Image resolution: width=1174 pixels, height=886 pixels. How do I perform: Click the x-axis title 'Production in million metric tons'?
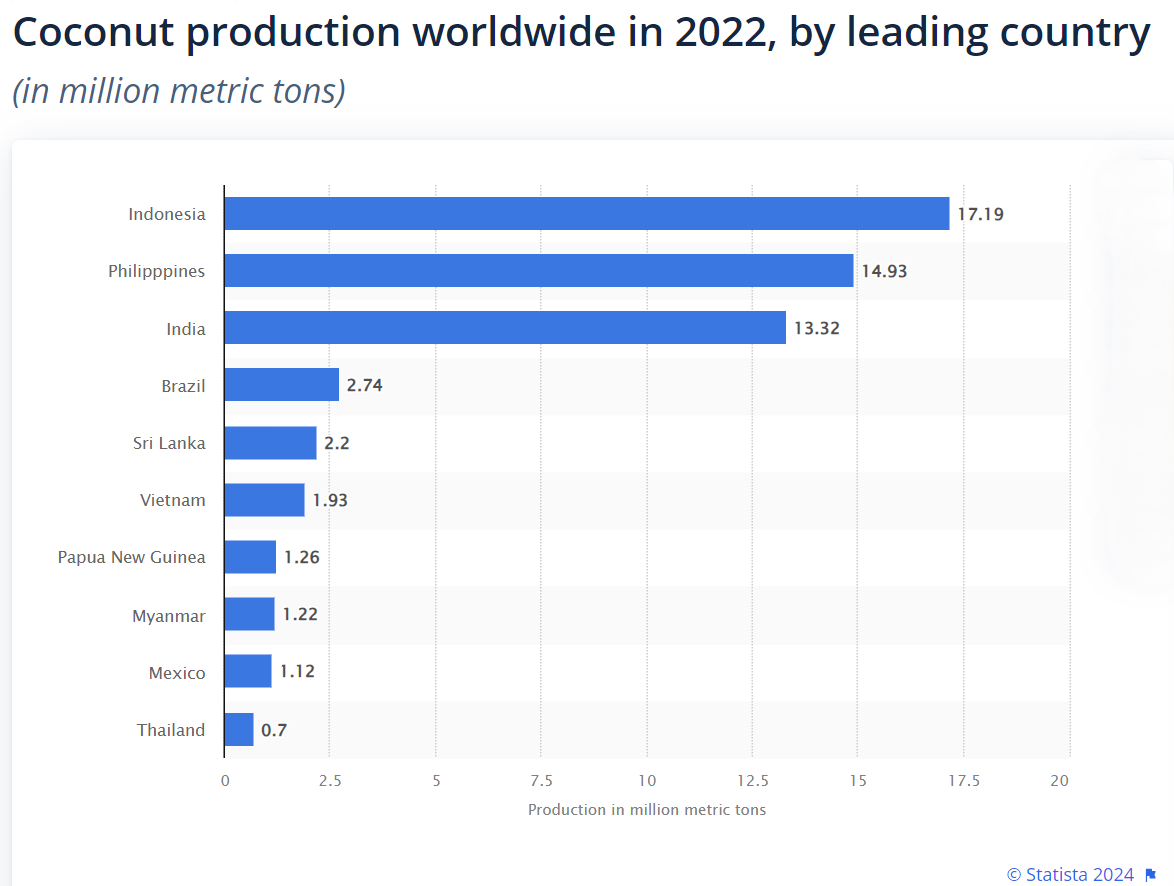point(647,810)
